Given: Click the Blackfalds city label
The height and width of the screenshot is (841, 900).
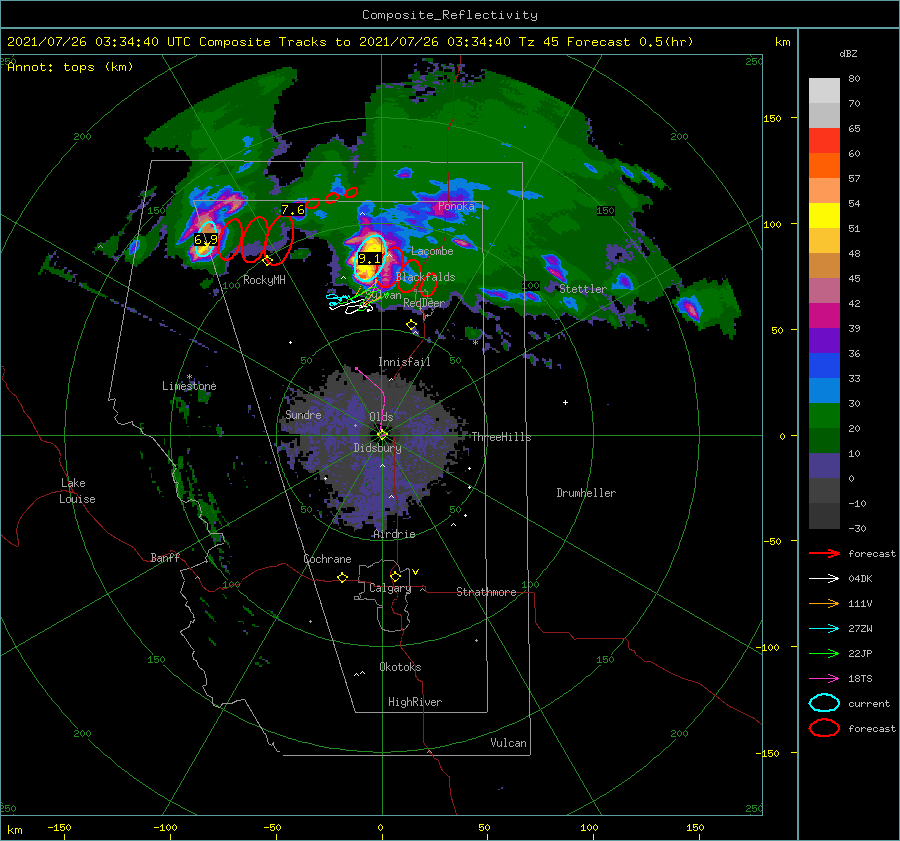Looking at the screenshot, I should [x=425, y=277].
